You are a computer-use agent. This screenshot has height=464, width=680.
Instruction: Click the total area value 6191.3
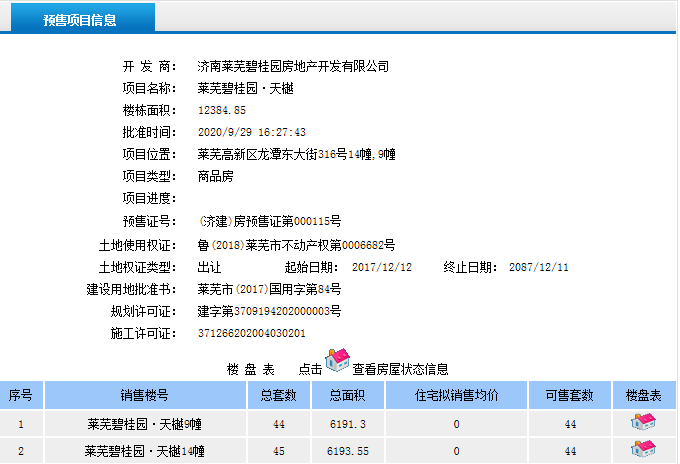point(343,424)
